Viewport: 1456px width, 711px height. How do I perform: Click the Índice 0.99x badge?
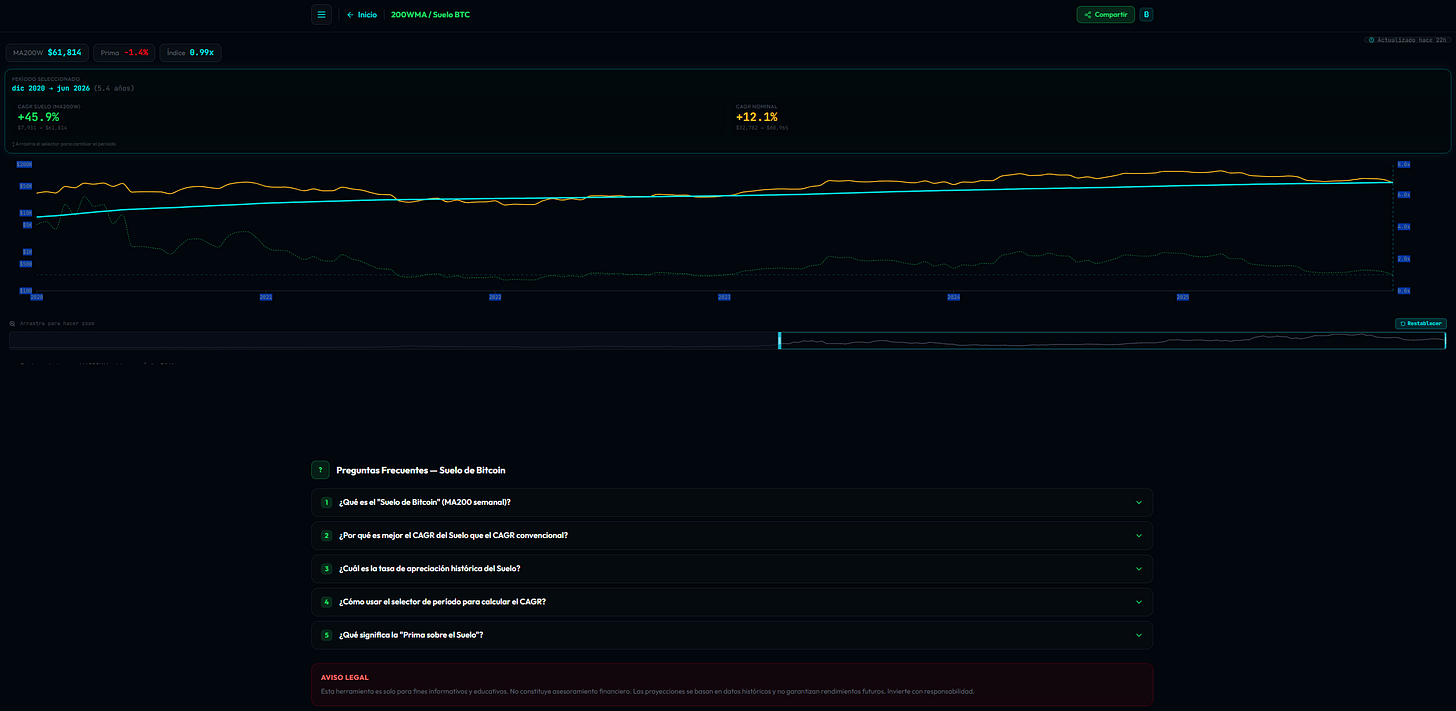coord(190,52)
